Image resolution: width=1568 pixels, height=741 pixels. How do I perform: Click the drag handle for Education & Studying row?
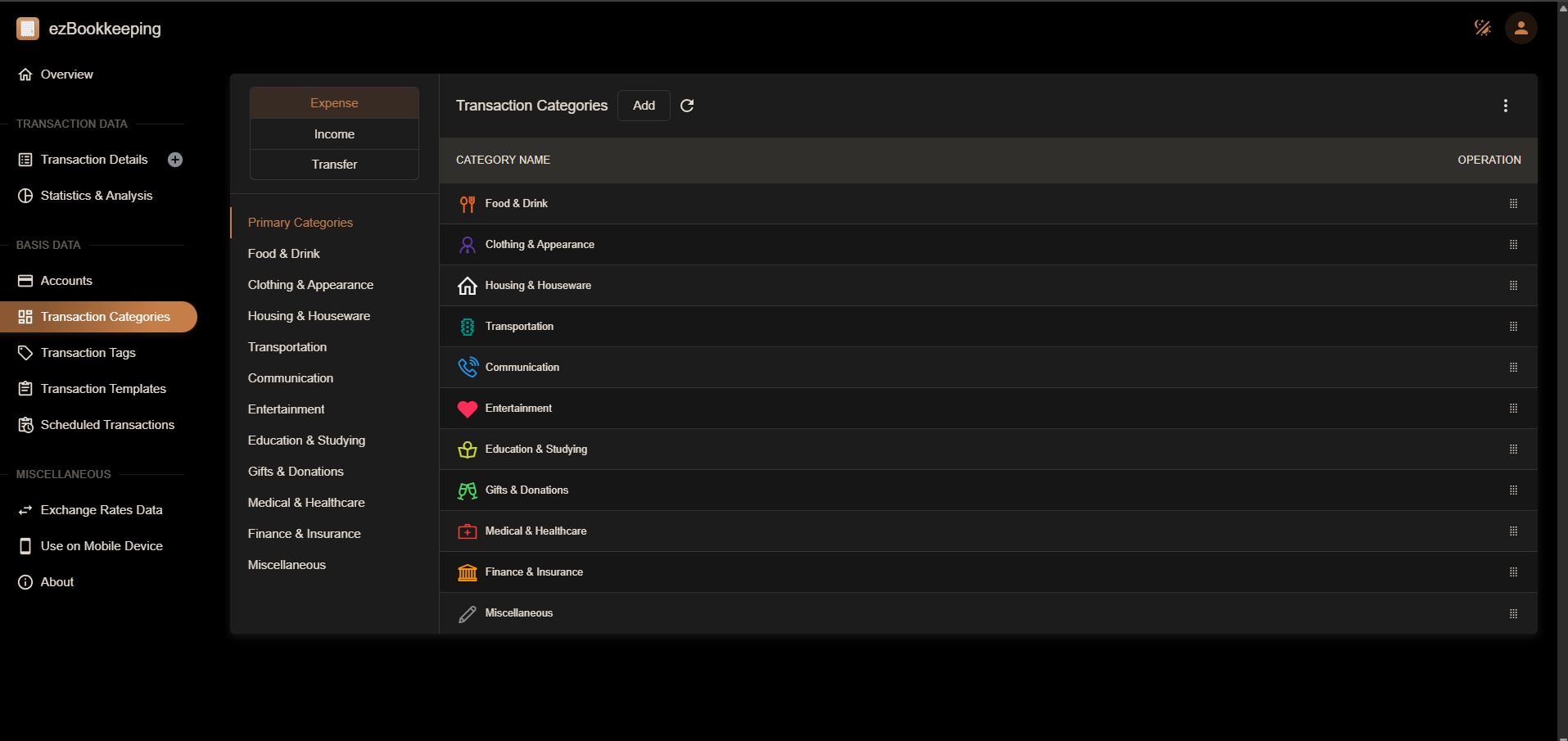point(1513,450)
